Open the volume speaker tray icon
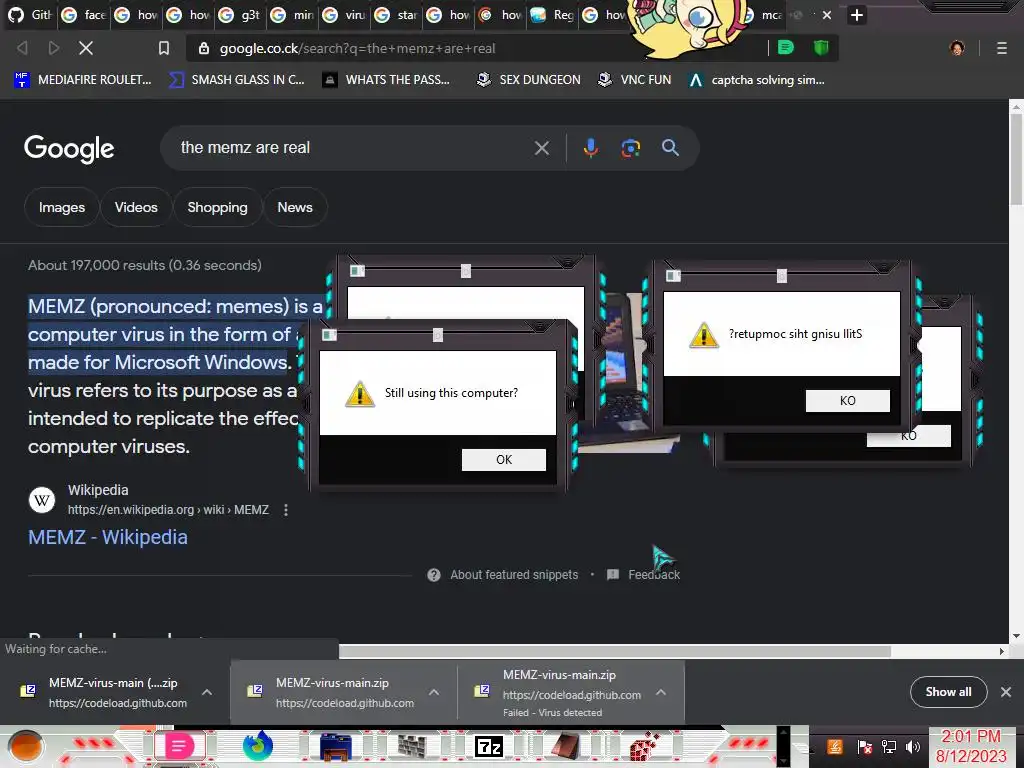The height and width of the screenshot is (768, 1024). point(912,746)
